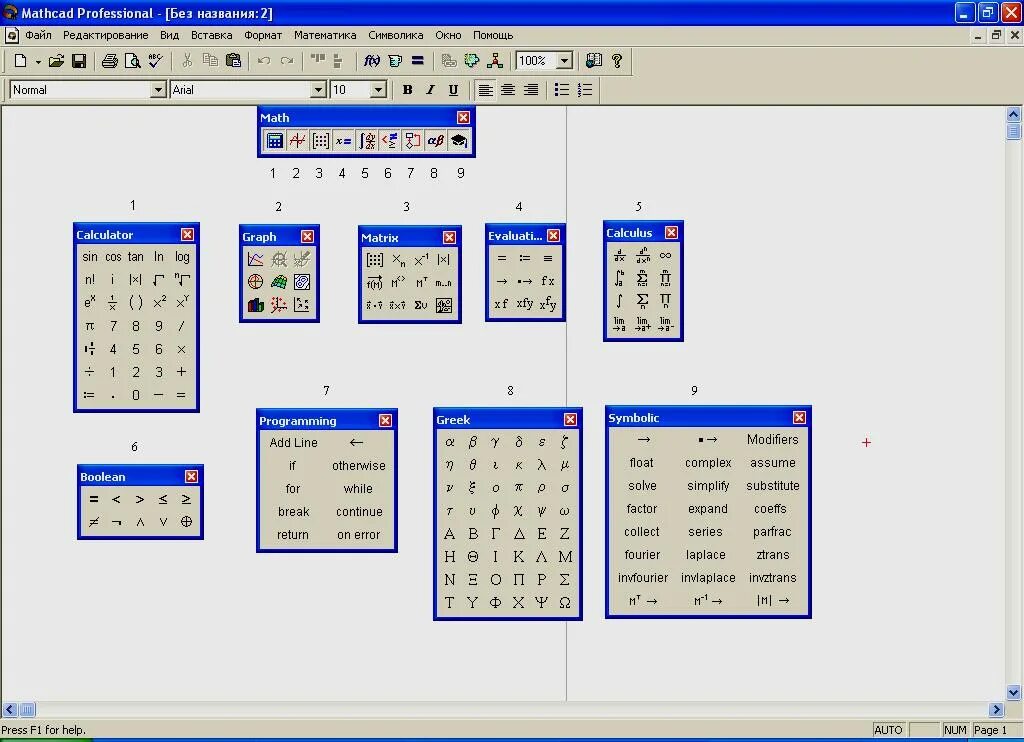Toggle Bold formatting
The image size is (1024, 742).
coord(408,89)
